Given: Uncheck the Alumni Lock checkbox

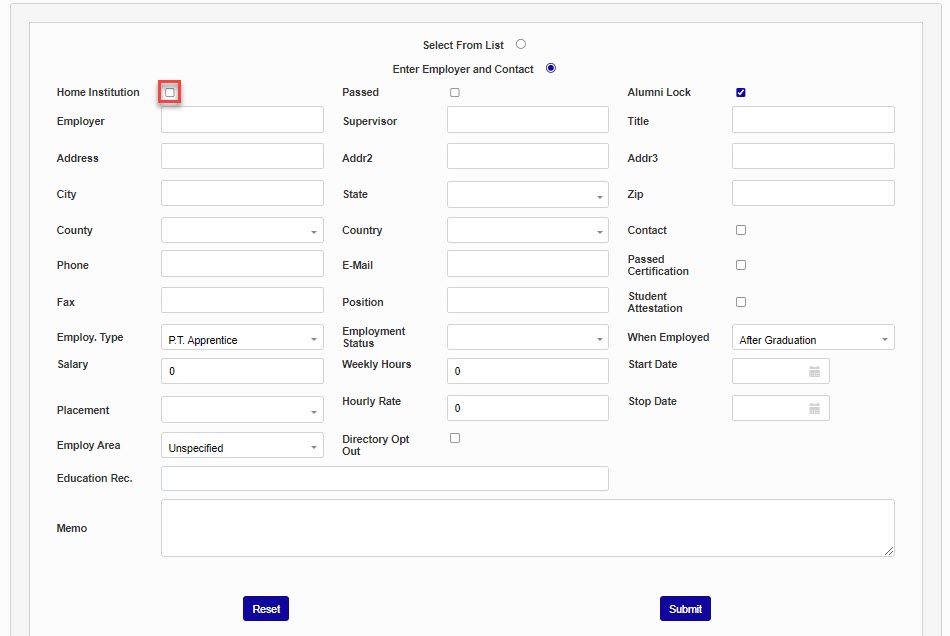Looking at the screenshot, I should point(741,93).
